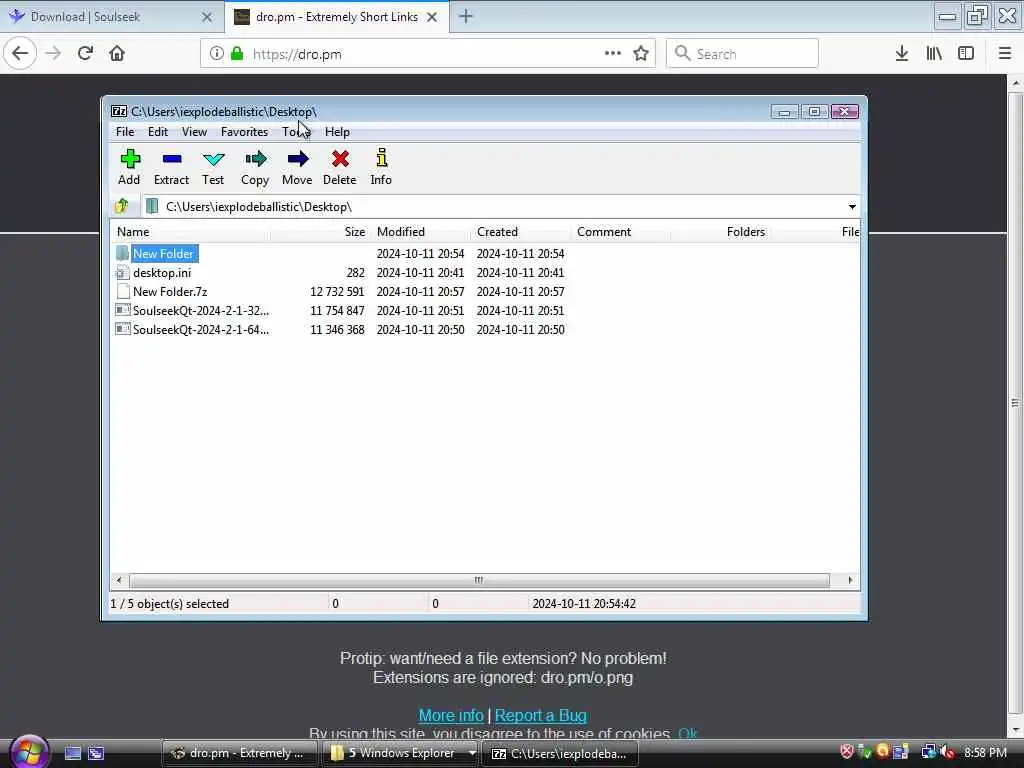
Task: Open the Windows Start orb
Action: coord(28,752)
